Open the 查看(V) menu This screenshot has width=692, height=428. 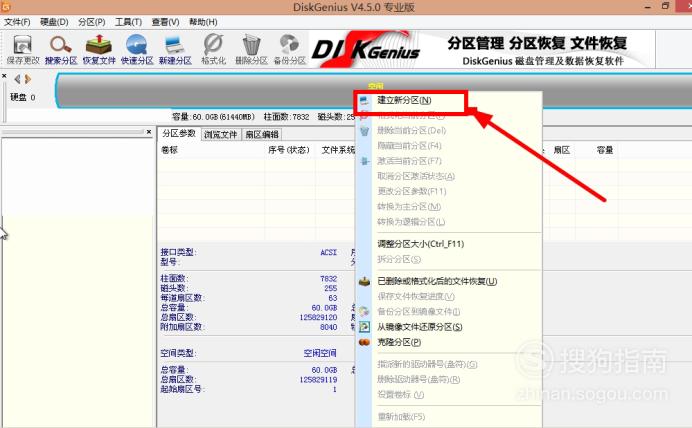pos(165,22)
